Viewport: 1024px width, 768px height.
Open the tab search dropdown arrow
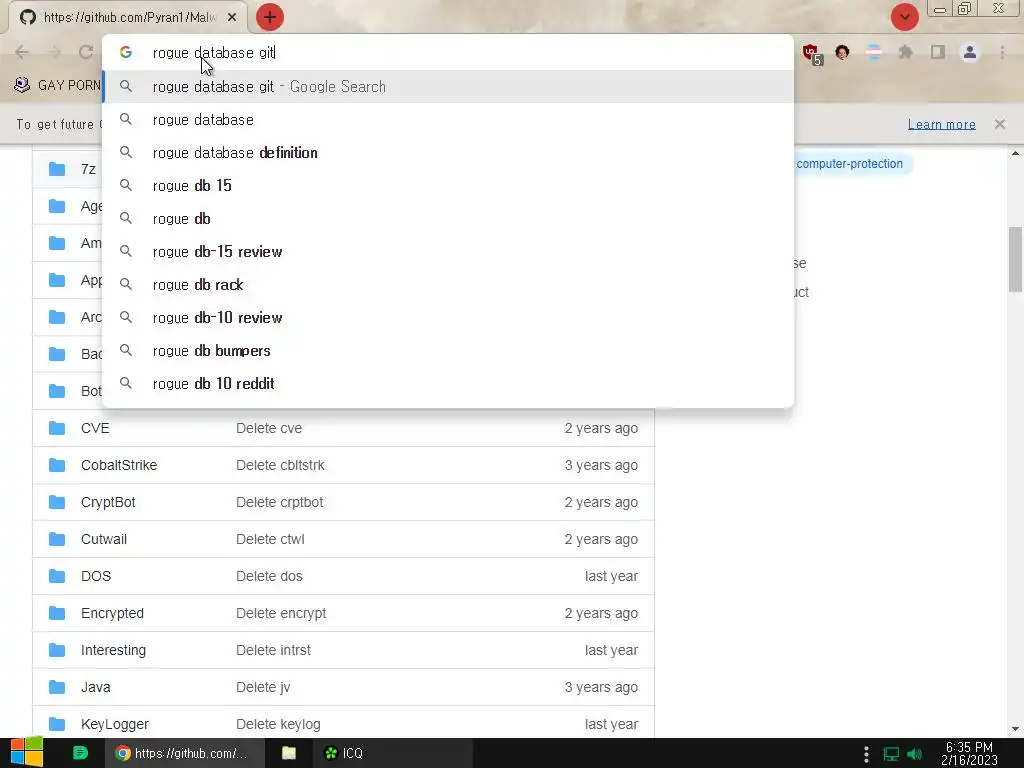(x=904, y=17)
